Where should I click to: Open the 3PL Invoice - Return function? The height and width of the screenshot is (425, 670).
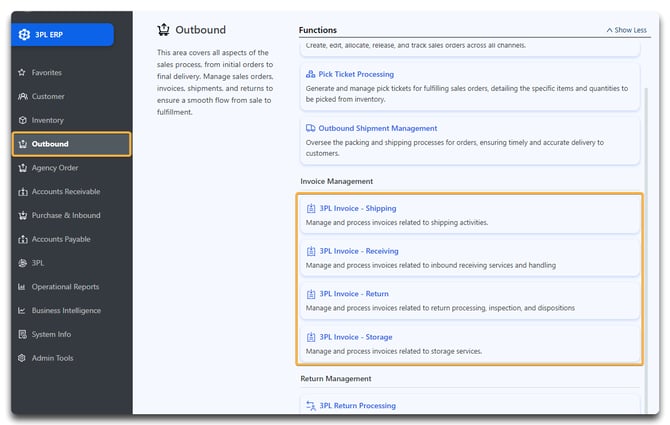click(353, 294)
